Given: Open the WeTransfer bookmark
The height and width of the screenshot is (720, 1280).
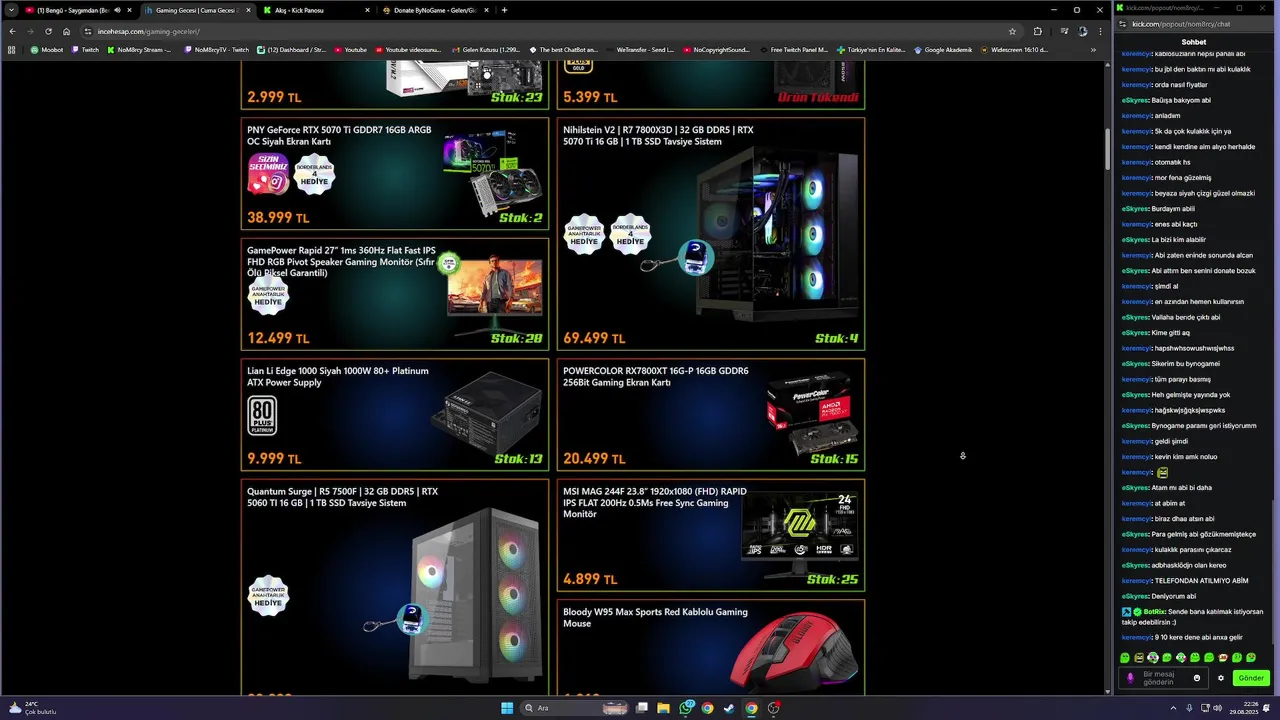Looking at the screenshot, I should coord(639,49).
